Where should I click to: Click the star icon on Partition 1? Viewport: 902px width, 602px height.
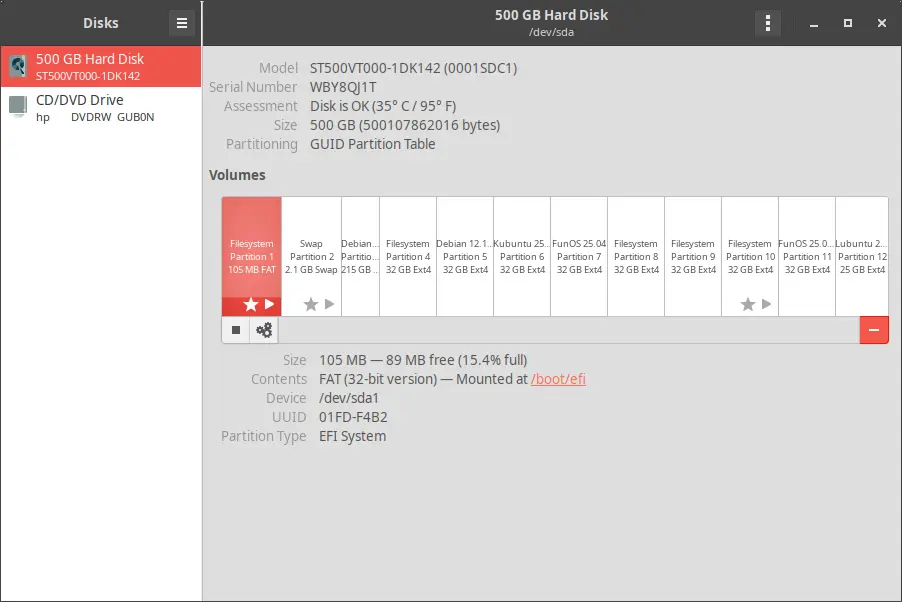tap(251, 304)
